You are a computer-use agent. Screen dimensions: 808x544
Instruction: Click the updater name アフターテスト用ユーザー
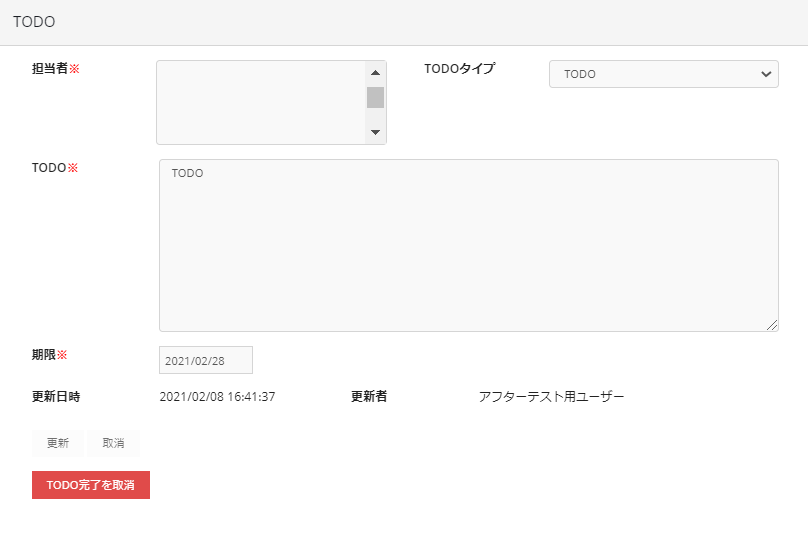pyautogui.click(x=551, y=397)
